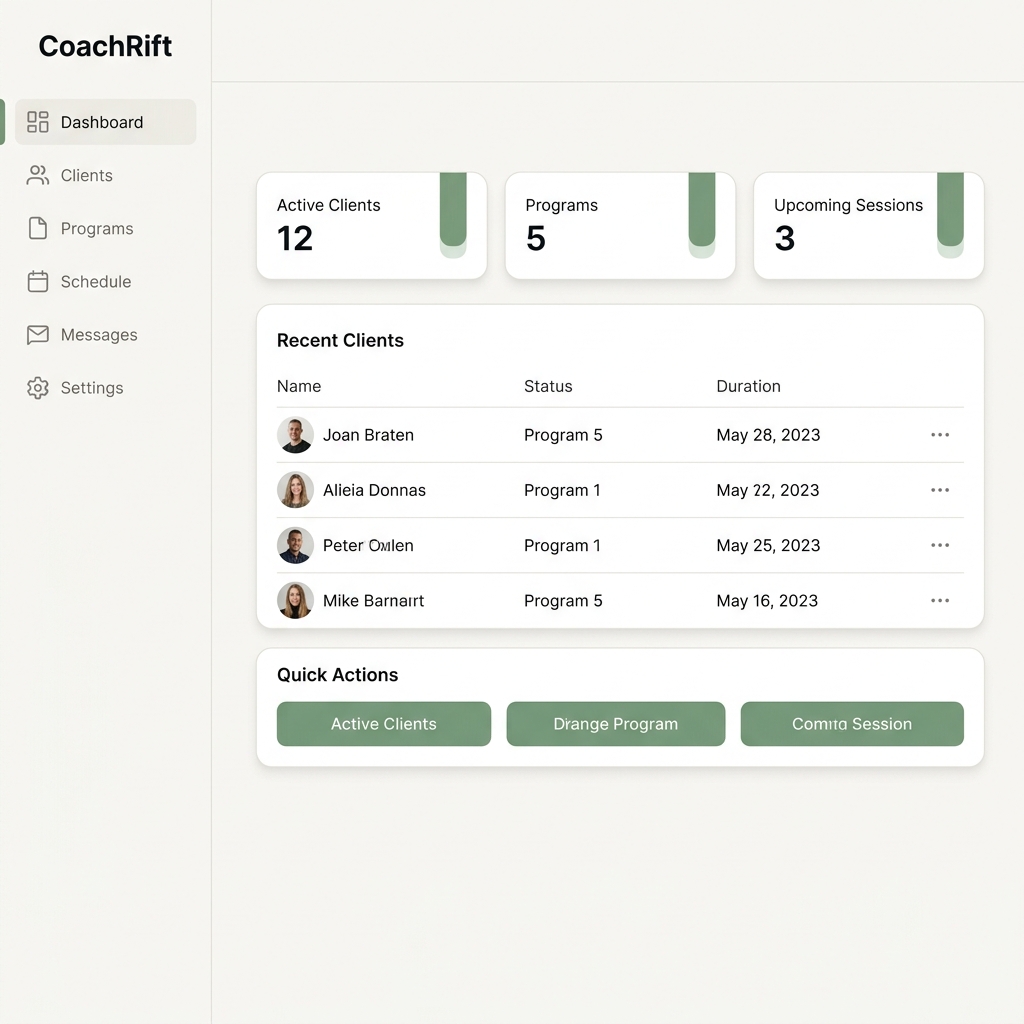Open the Active Clients stat card
1024x1024 pixels.
(372, 225)
